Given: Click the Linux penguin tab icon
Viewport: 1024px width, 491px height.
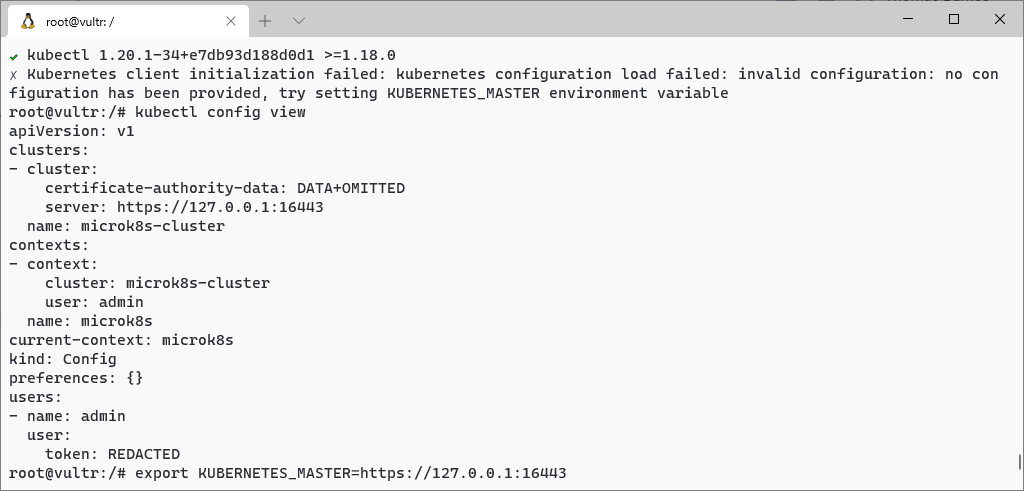Looking at the screenshot, I should tap(27, 22).
